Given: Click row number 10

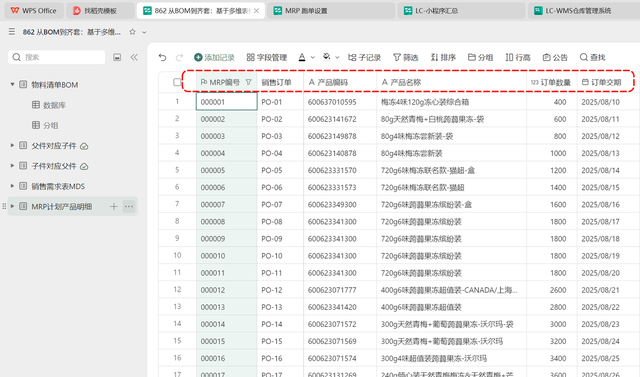Looking at the screenshot, I should (177, 255).
